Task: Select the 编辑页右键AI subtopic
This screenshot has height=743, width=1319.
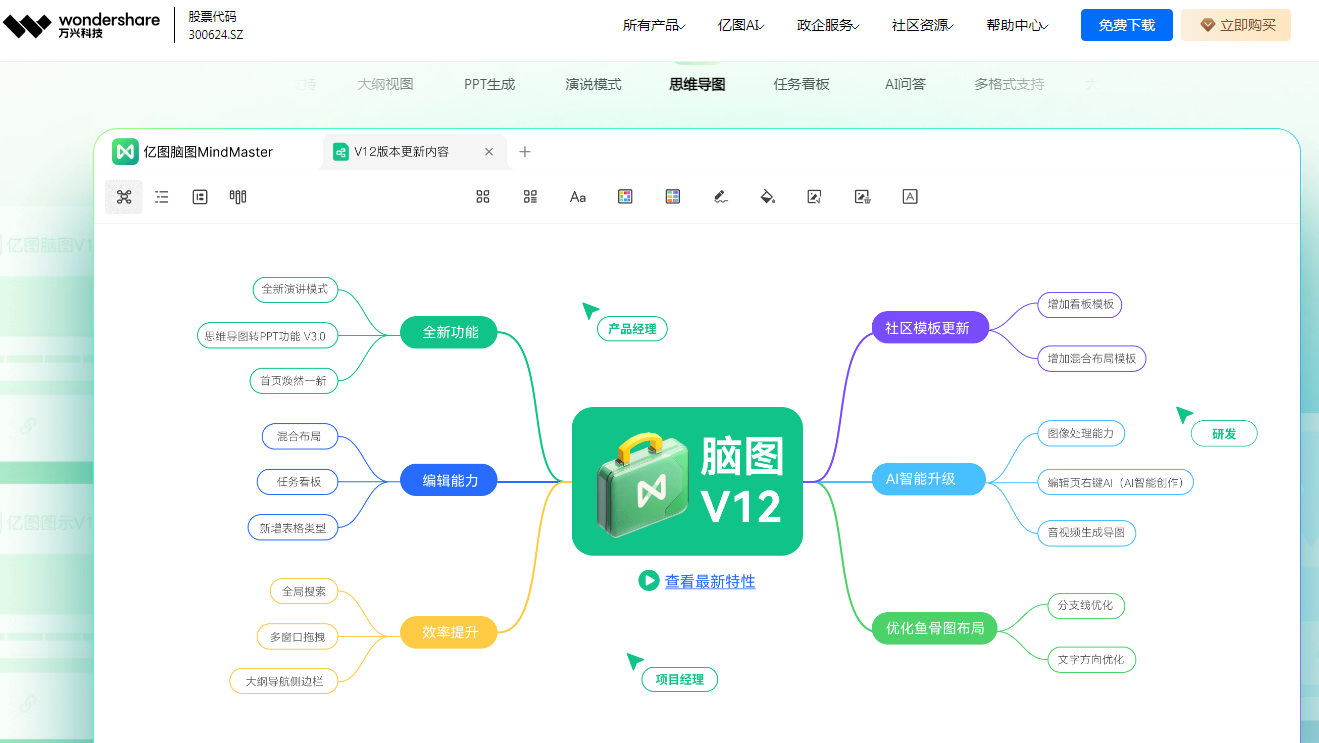Action: click(x=1115, y=482)
